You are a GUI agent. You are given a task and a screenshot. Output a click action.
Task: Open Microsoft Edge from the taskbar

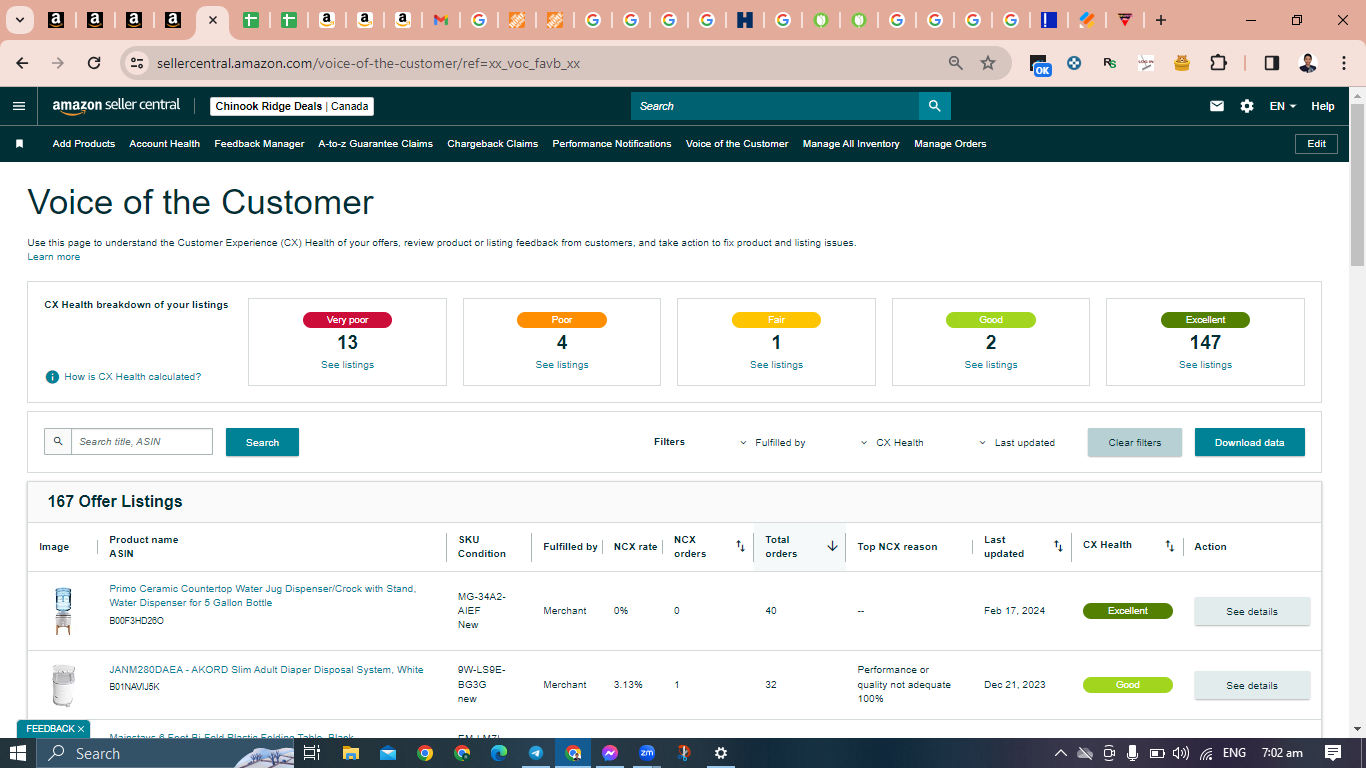pyautogui.click(x=499, y=753)
